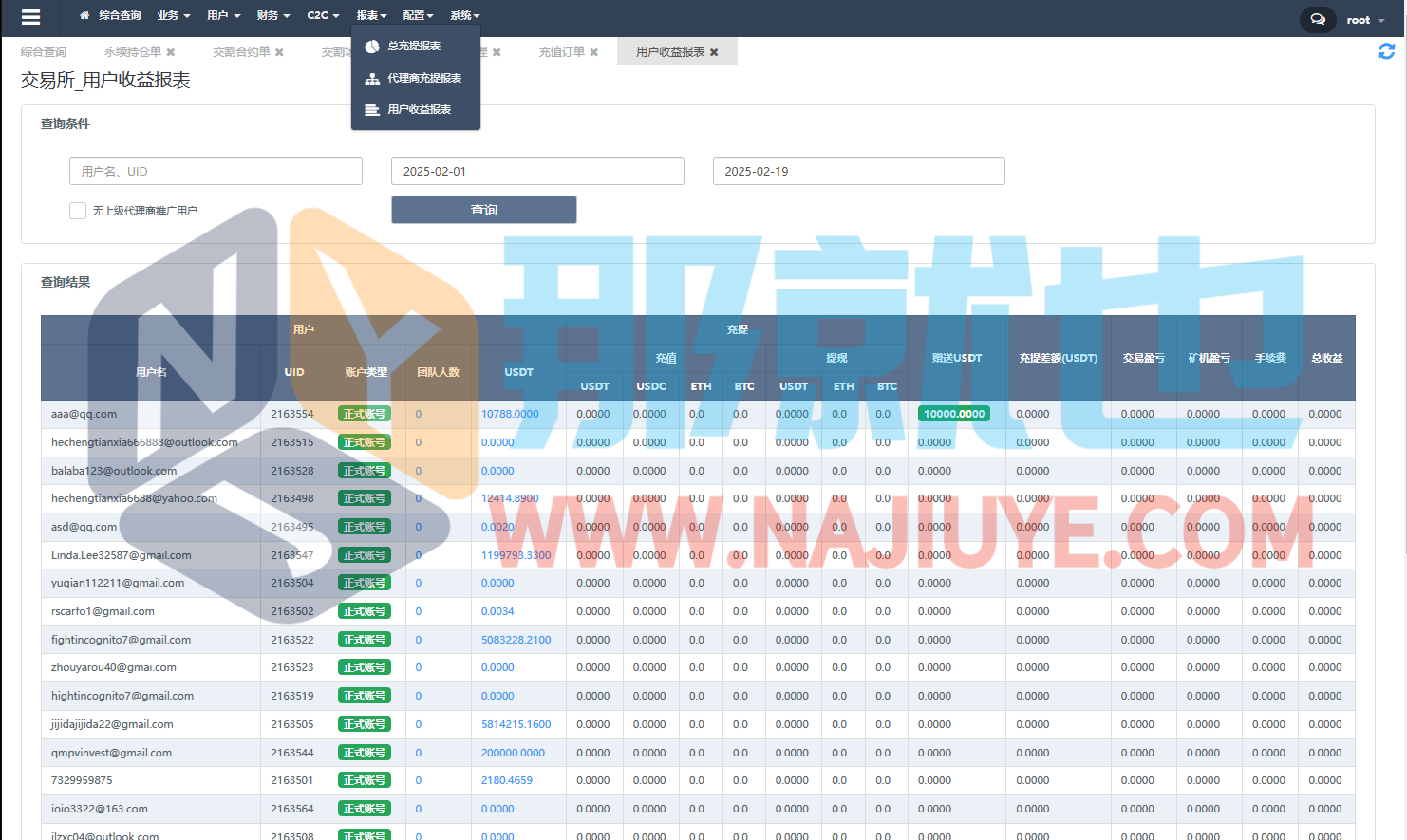Open the 财务 dropdown in navbar
Viewport: 1407px width, 840px height.
coord(272,16)
